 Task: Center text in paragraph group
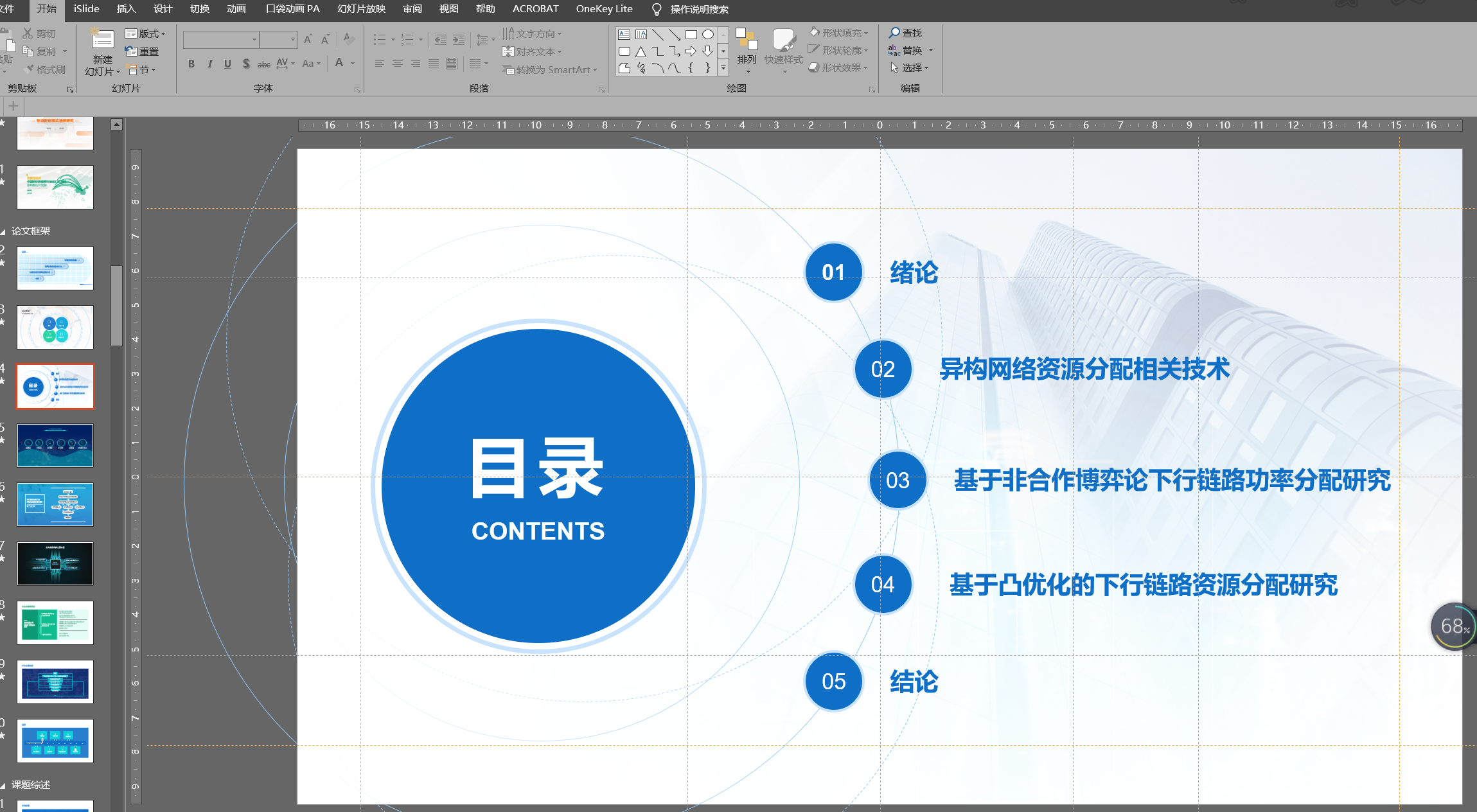[398, 64]
